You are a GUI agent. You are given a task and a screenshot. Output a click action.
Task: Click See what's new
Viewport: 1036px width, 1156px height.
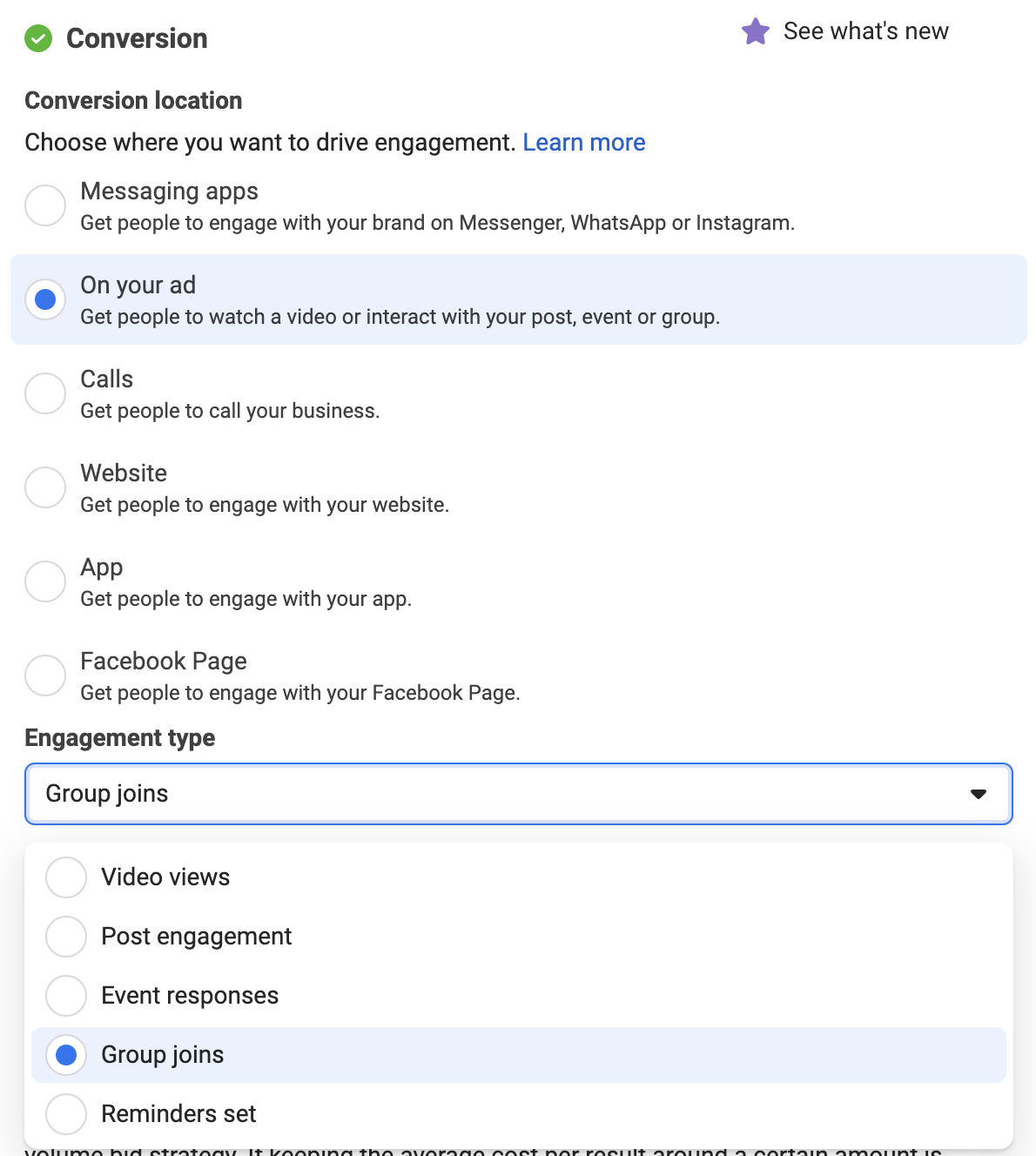[866, 31]
